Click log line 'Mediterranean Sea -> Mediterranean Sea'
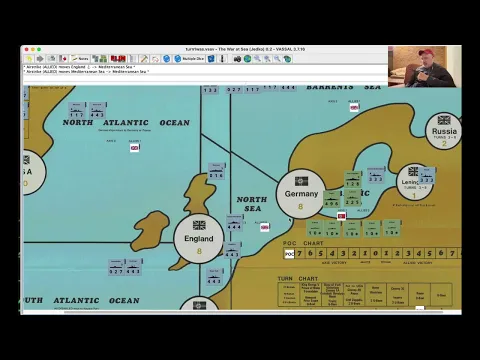This screenshot has width=480, height=360. click(x=86, y=71)
